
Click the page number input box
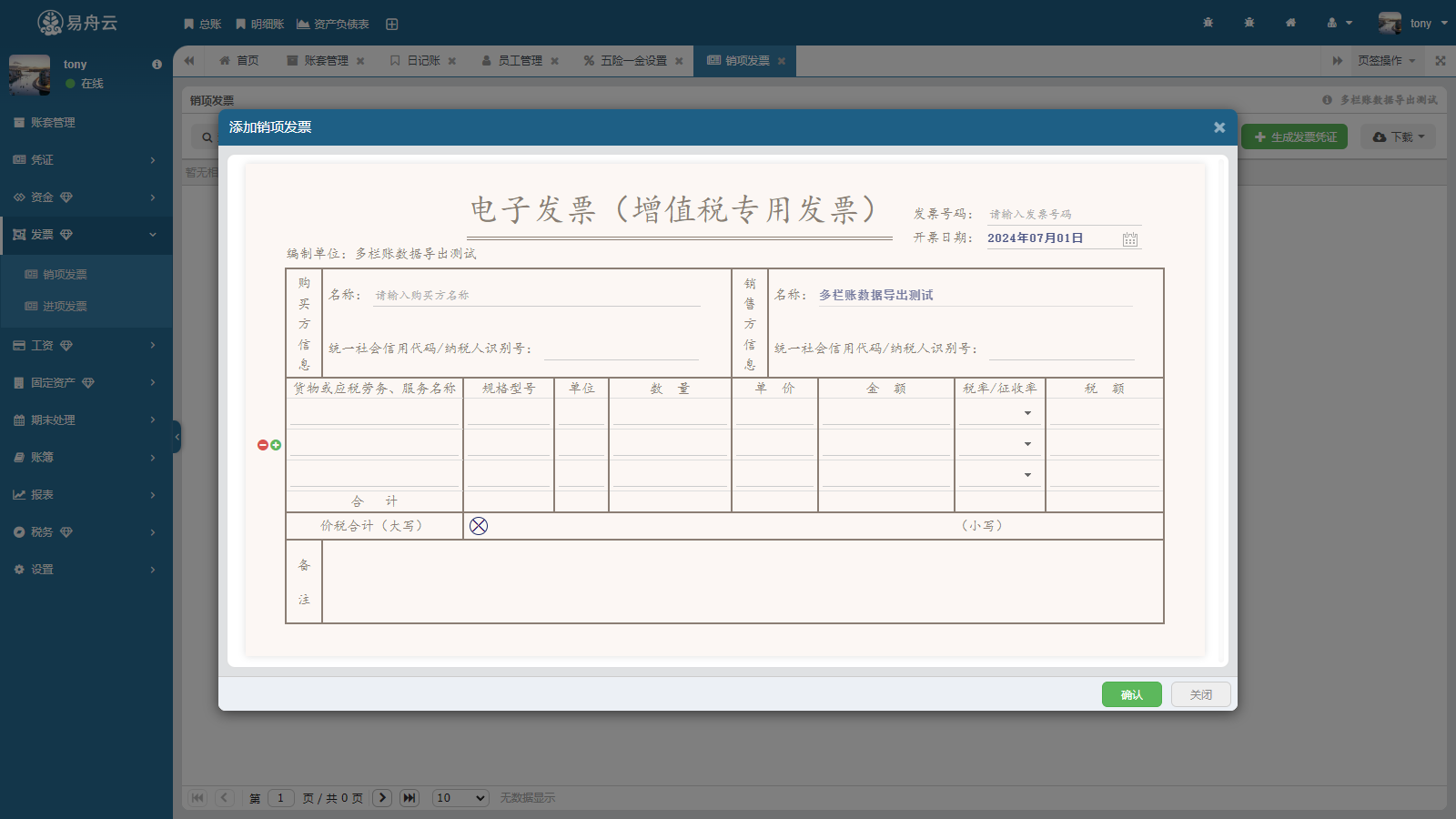tap(281, 798)
